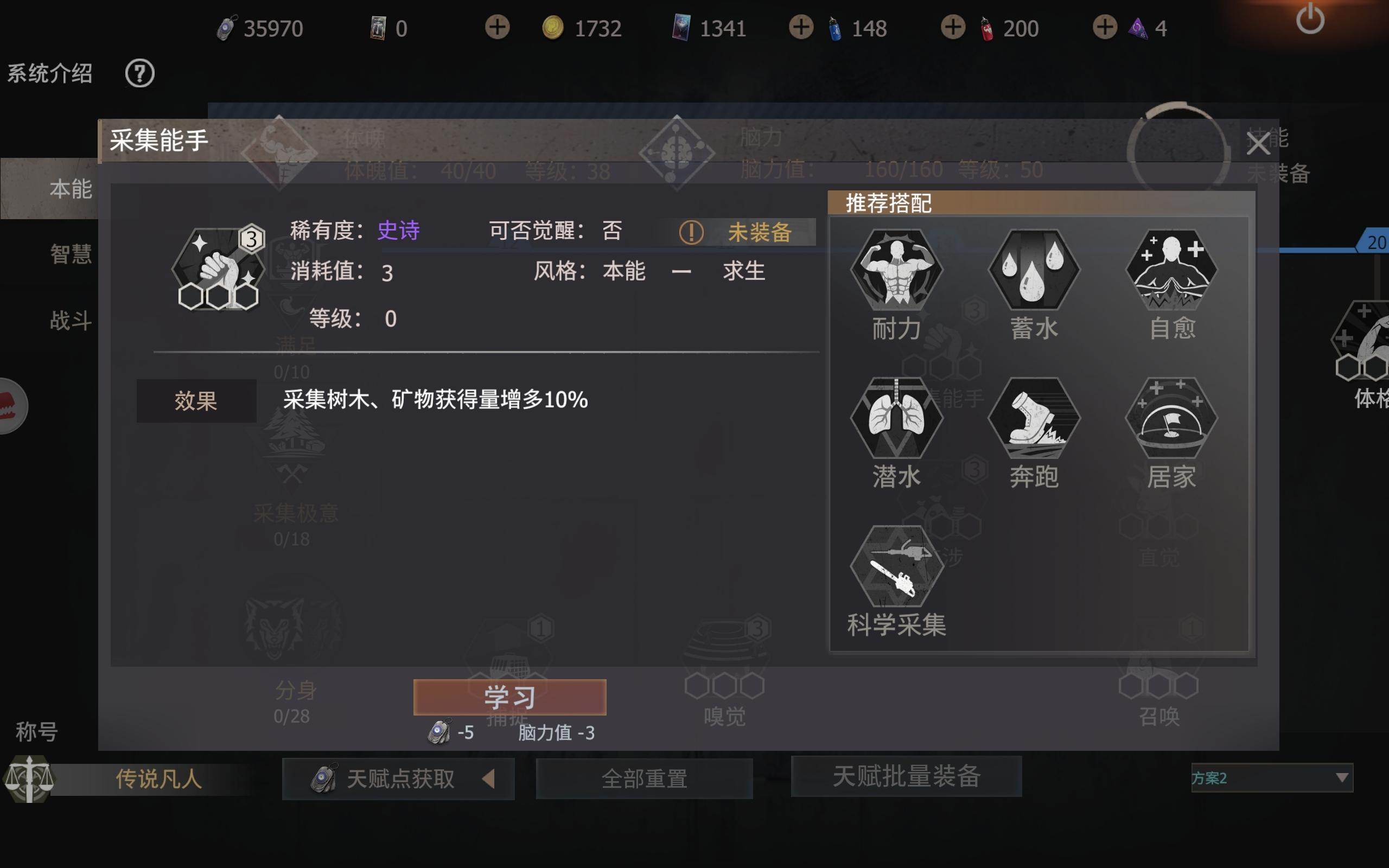The image size is (1389, 868).
Task: Open the 自愈 self-heal talent icon
Action: (1171, 269)
